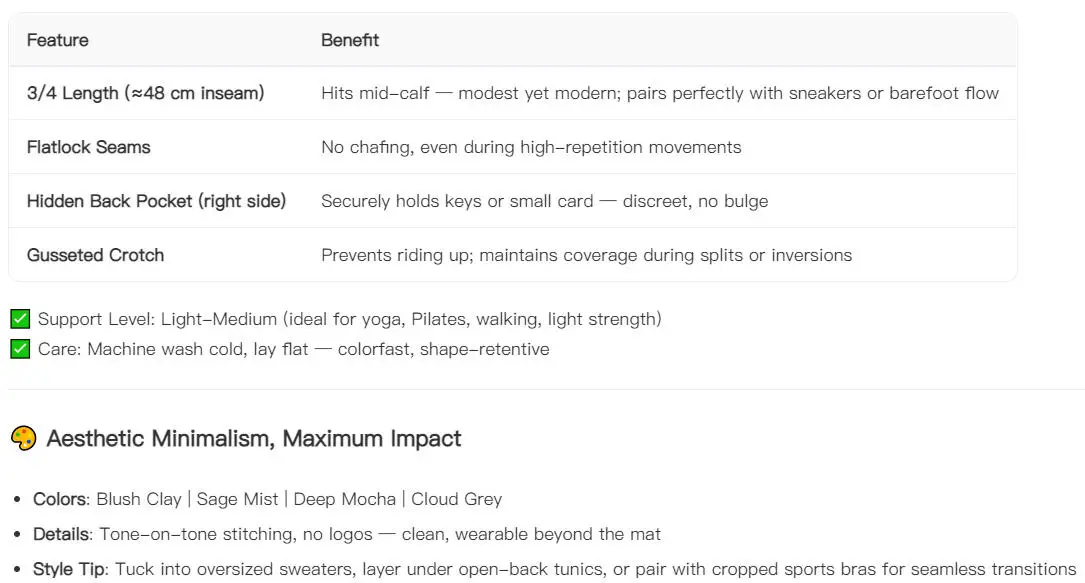
Task: Click the Benefit column header
Action: pyautogui.click(x=349, y=40)
